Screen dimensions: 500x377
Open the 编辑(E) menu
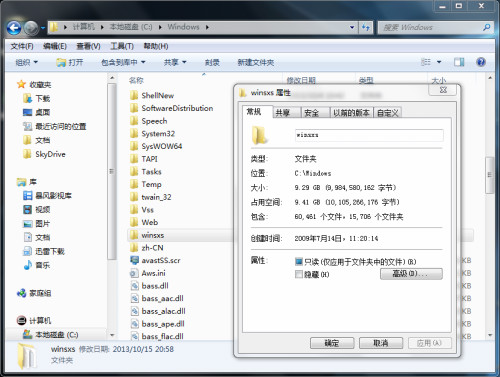pyautogui.click(x=55, y=46)
